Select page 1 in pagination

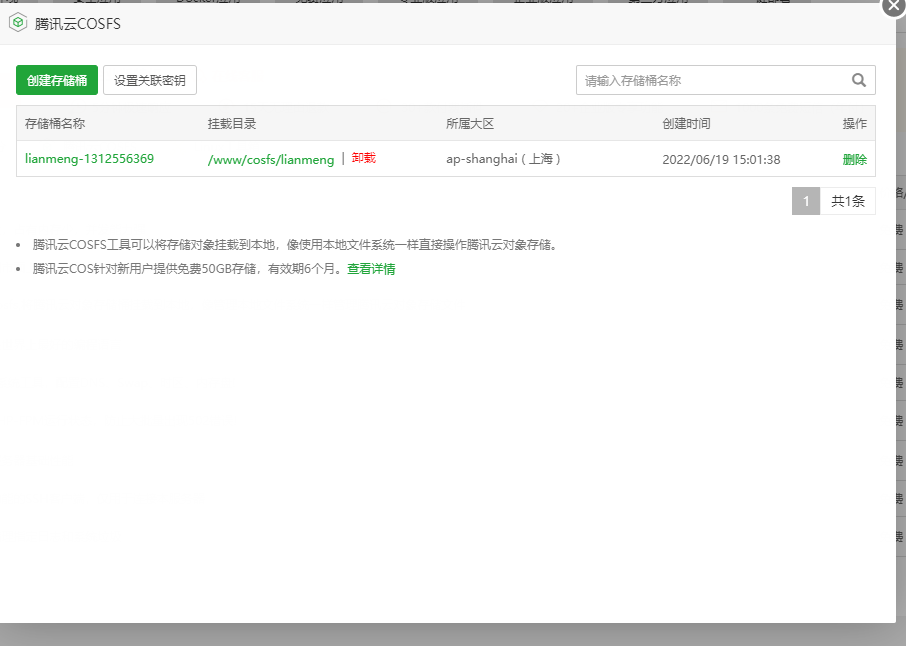coord(806,201)
